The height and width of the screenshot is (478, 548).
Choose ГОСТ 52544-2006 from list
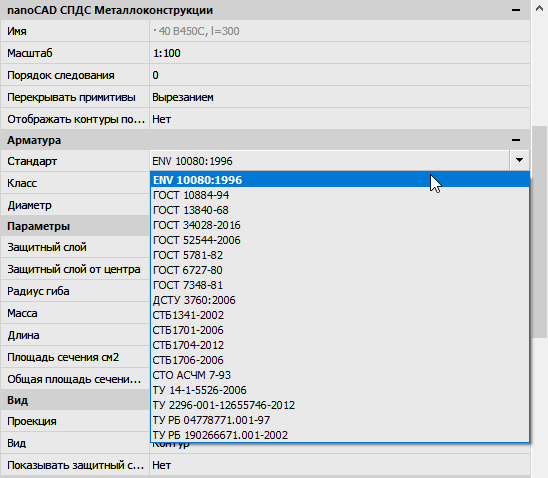[x=340, y=240]
